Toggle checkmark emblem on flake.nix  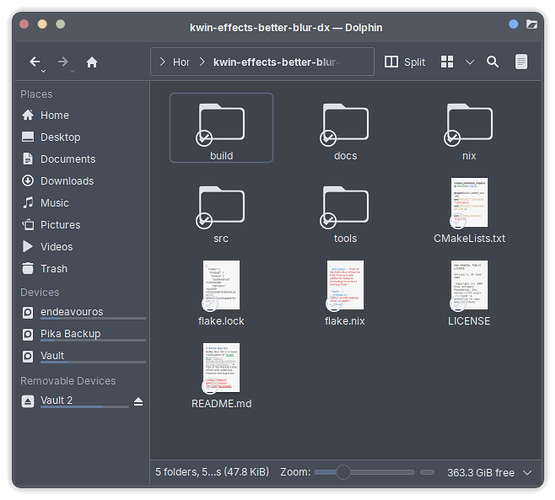tap(334, 303)
